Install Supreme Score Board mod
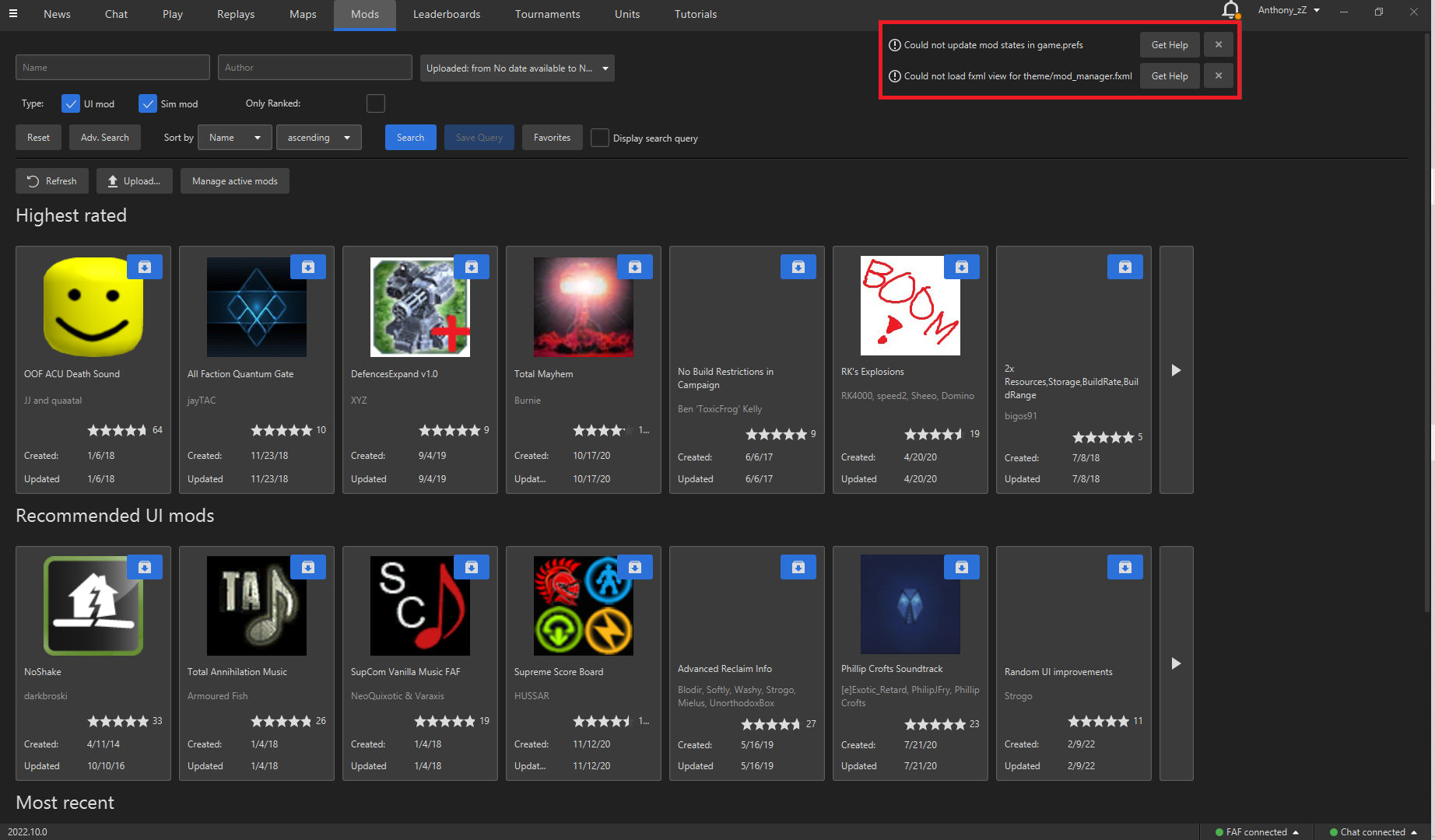The width and height of the screenshot is (1435, 840). coord(635,567)
